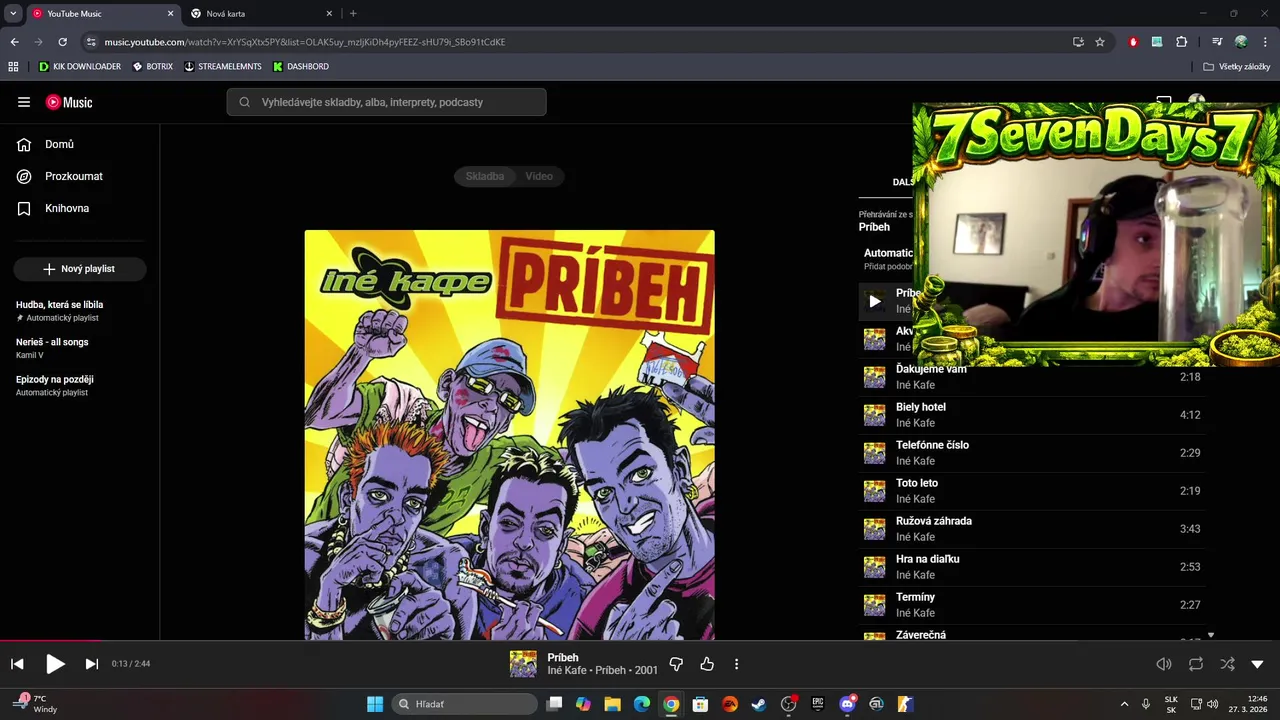Switch to the YouTube Music browser tab
The image size is (1280, 720).
click(103, 14)
